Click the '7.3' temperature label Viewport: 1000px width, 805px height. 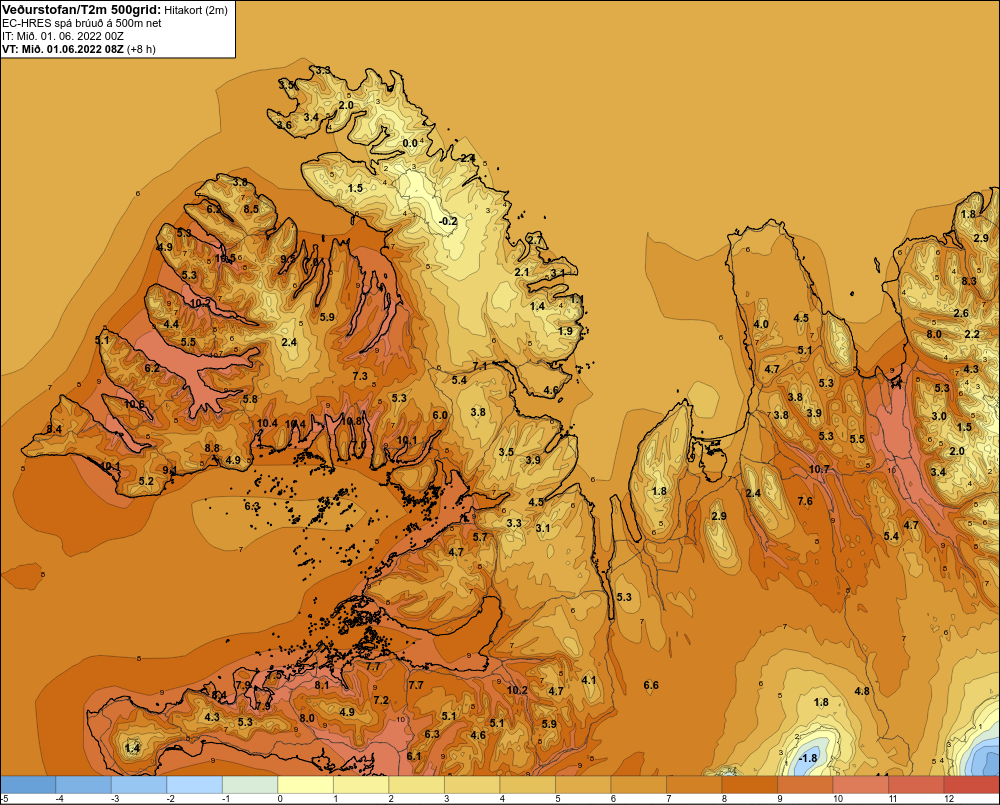click(360, 376)
